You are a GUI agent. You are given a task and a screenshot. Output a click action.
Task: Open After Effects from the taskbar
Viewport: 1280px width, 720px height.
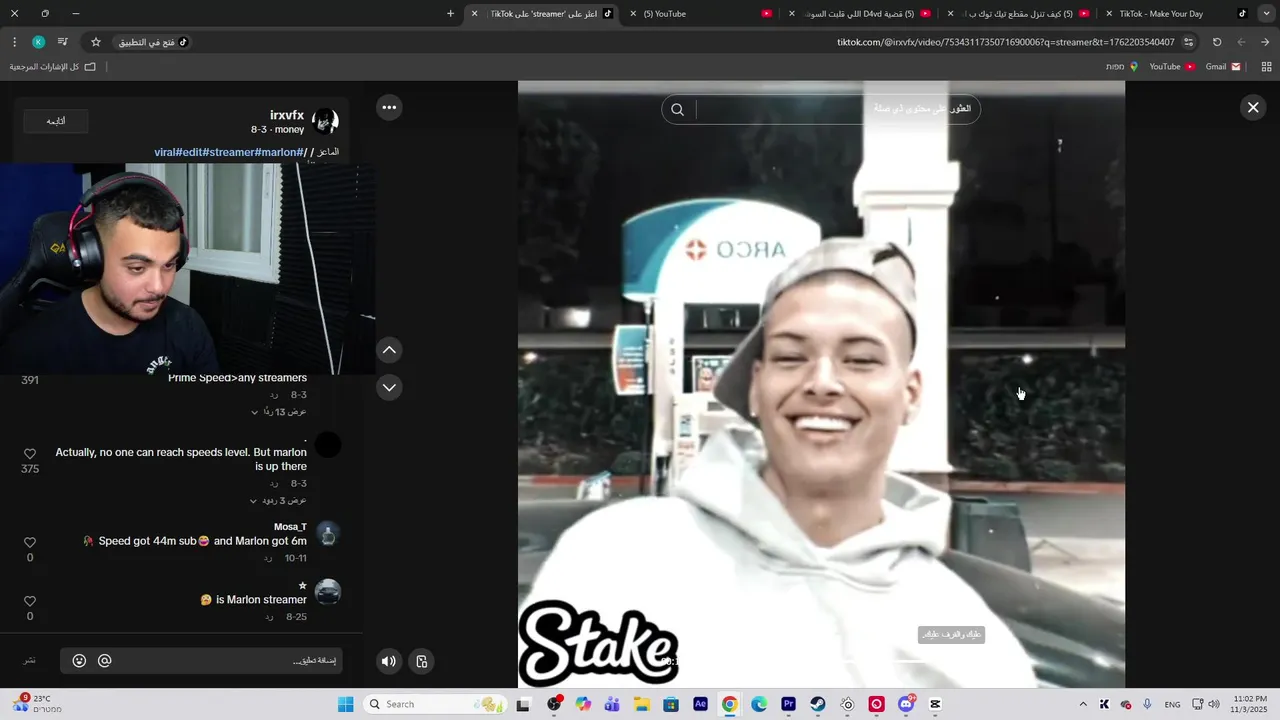[700, 704]
